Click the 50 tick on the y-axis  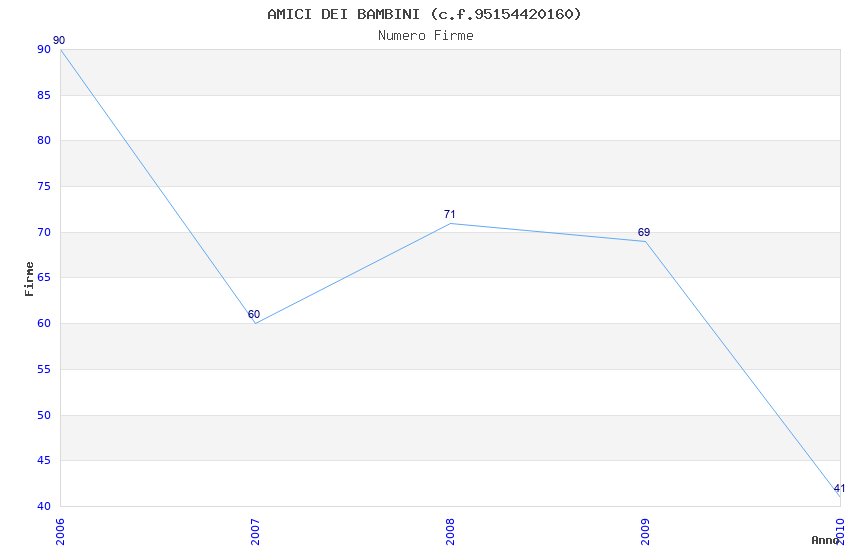[44, 415]
